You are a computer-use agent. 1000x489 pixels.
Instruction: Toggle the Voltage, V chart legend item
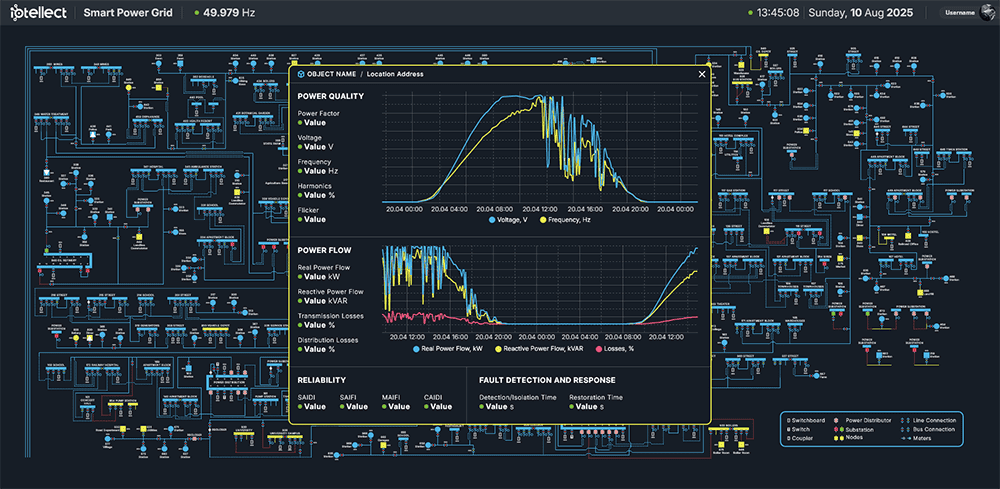pos(512,218)
